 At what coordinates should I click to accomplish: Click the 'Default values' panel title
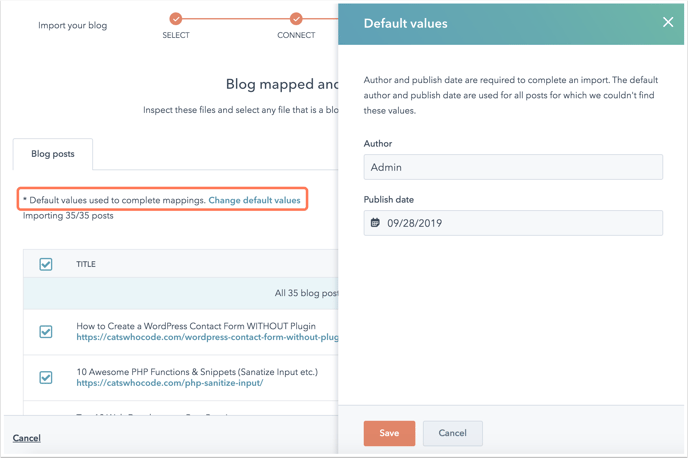click(405, 23)
